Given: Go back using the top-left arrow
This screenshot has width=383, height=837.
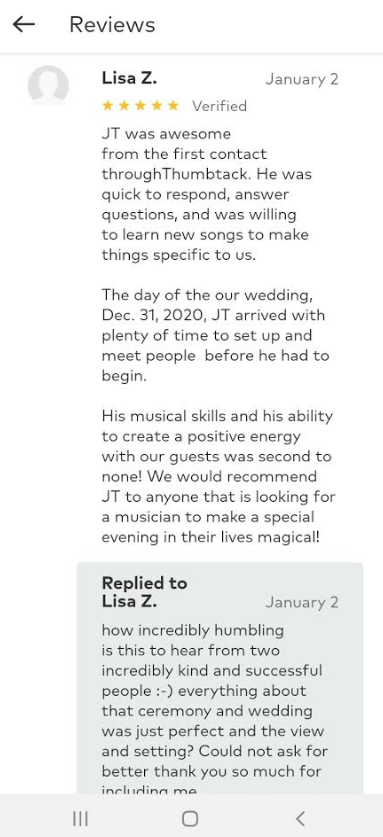Looking at the screenshot, I should click(24, 24).
